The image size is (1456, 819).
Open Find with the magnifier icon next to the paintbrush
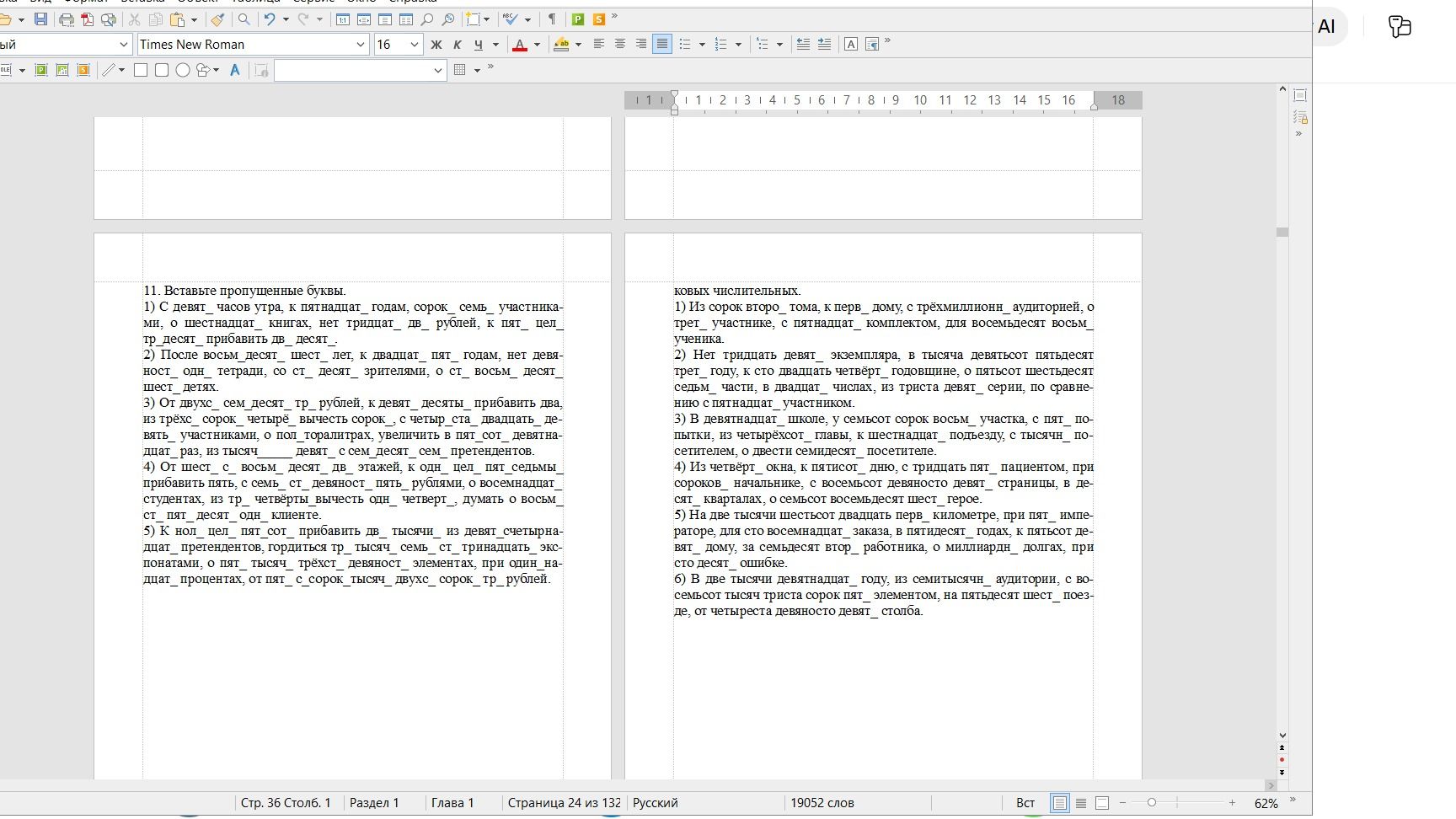click(244, 19)
